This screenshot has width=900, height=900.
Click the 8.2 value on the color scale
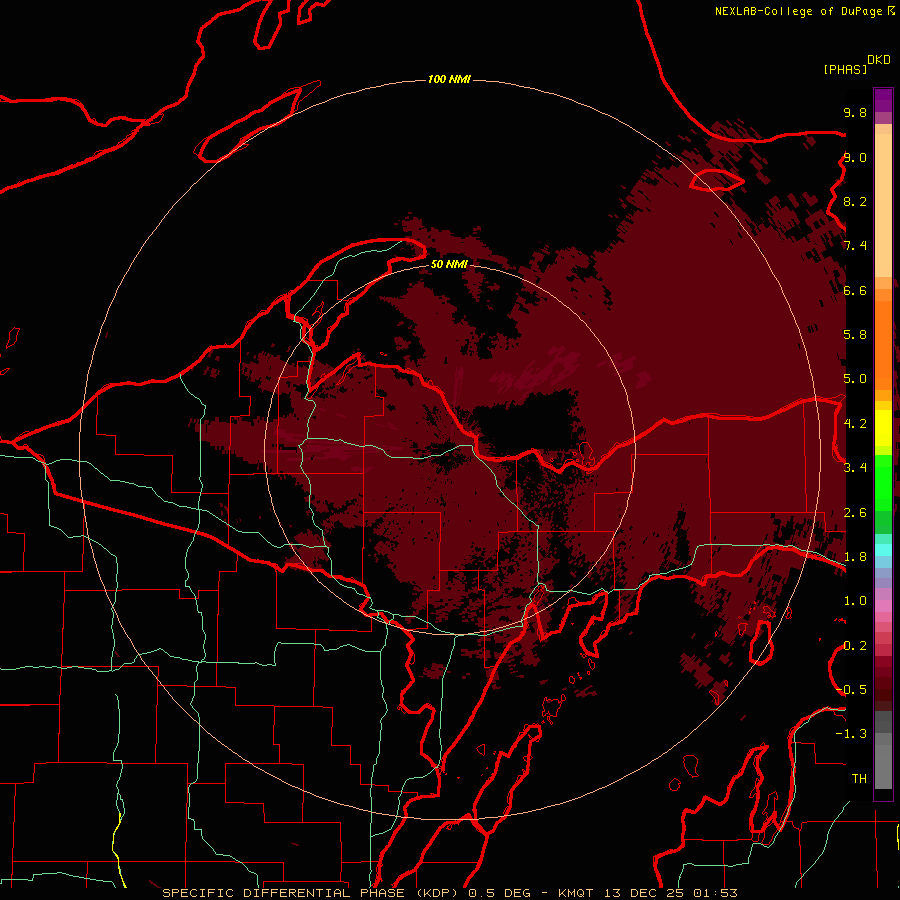[855, 201]
